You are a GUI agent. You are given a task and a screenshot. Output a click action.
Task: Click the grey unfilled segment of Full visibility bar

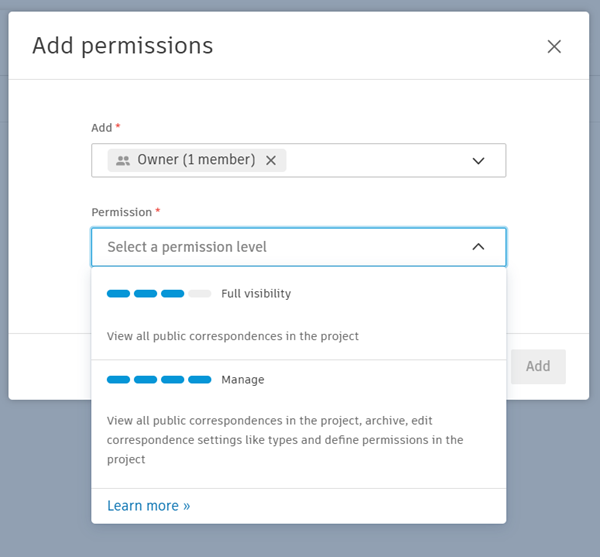[x=200, y=294]
